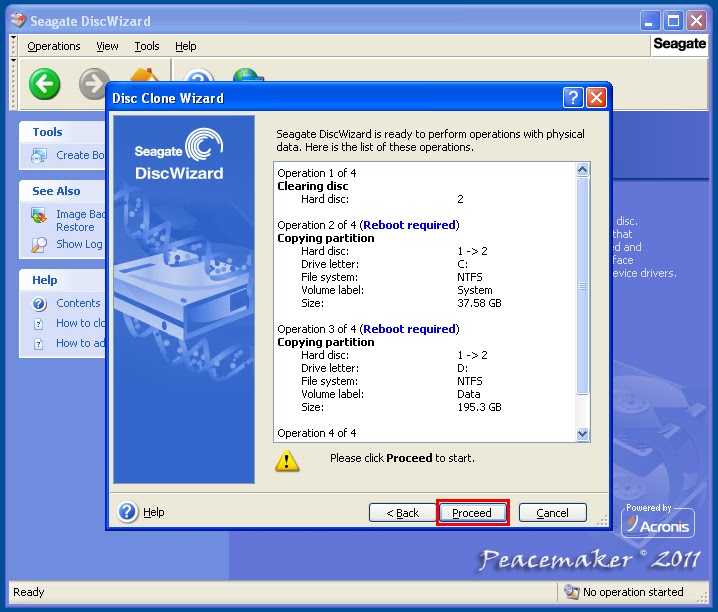Click the operations list scrollbar thumb
Image resolution: width=718 pixels, height=612 pixels.
pyautogui.click(x=582, y=285)
